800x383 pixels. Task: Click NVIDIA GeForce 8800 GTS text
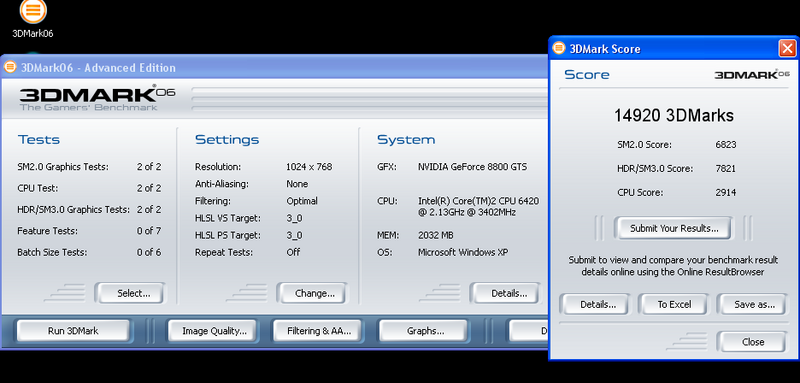click(x=472, y=167)
